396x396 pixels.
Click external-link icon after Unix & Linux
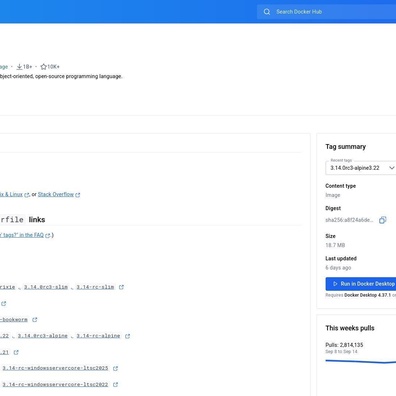click(x=27, y=195)
